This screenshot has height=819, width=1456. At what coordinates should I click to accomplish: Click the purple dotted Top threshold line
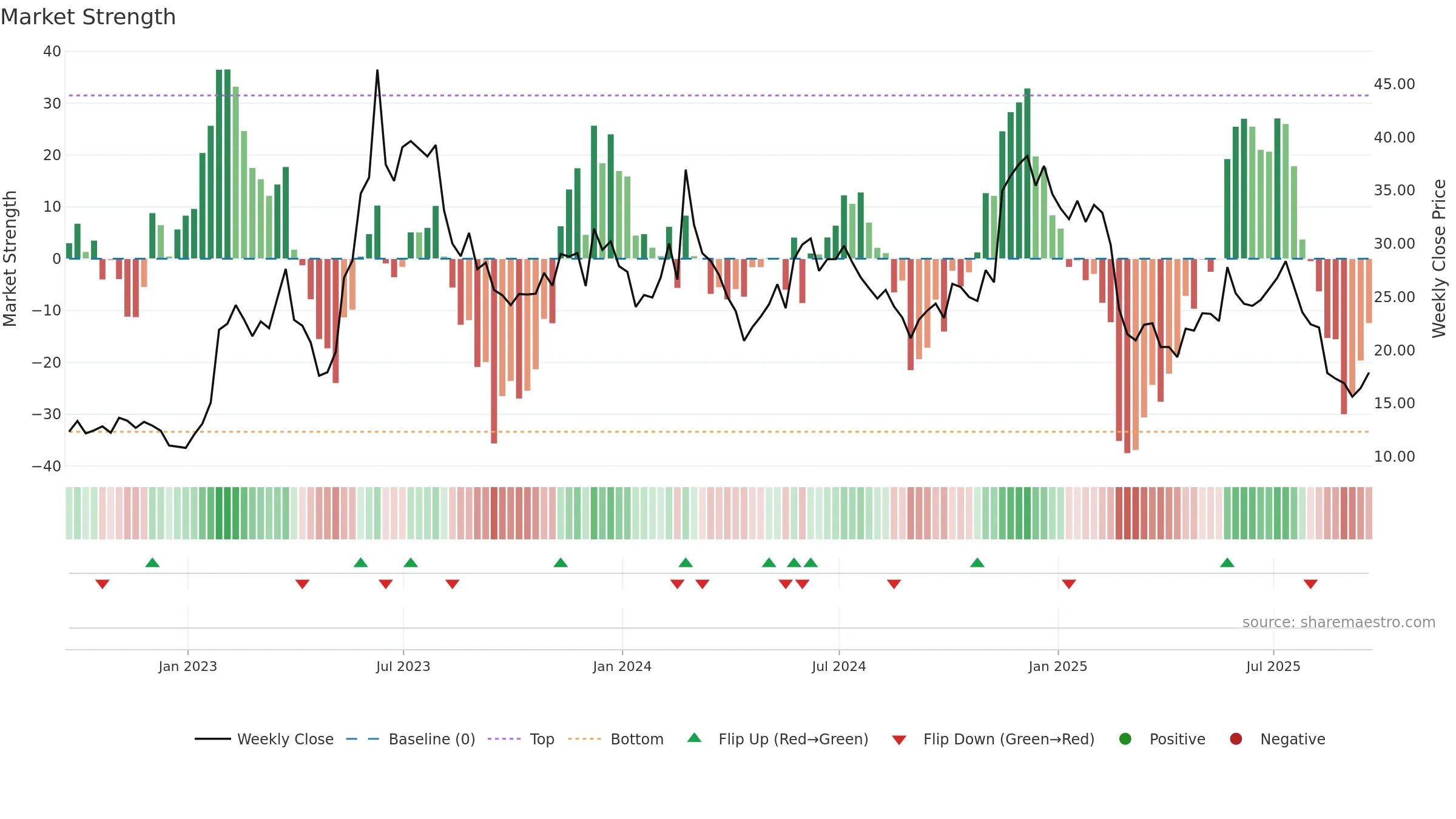pyautogui.click(x=719, y=95)
